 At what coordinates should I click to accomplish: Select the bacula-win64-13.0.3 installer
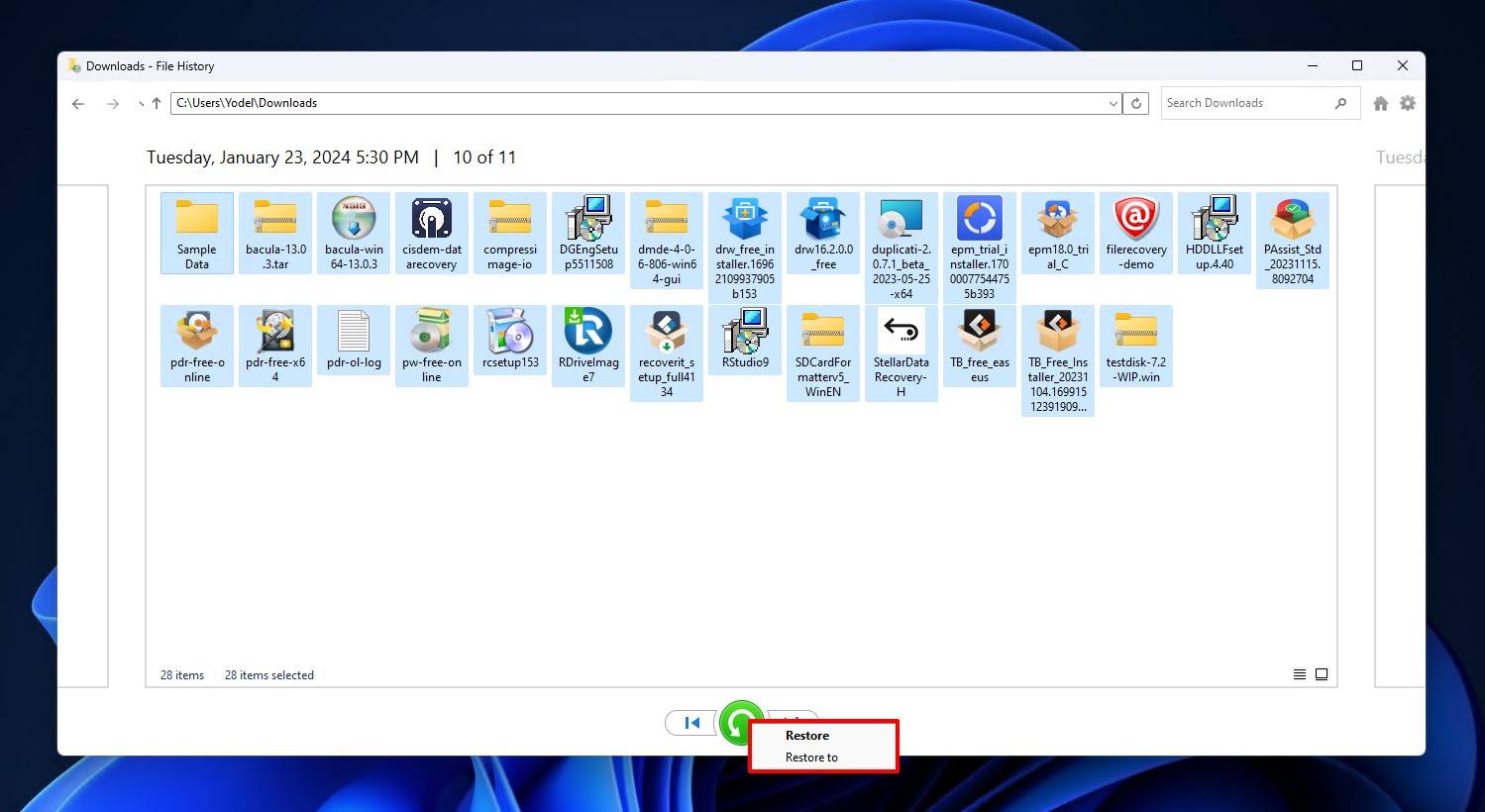tap(354, 233)
